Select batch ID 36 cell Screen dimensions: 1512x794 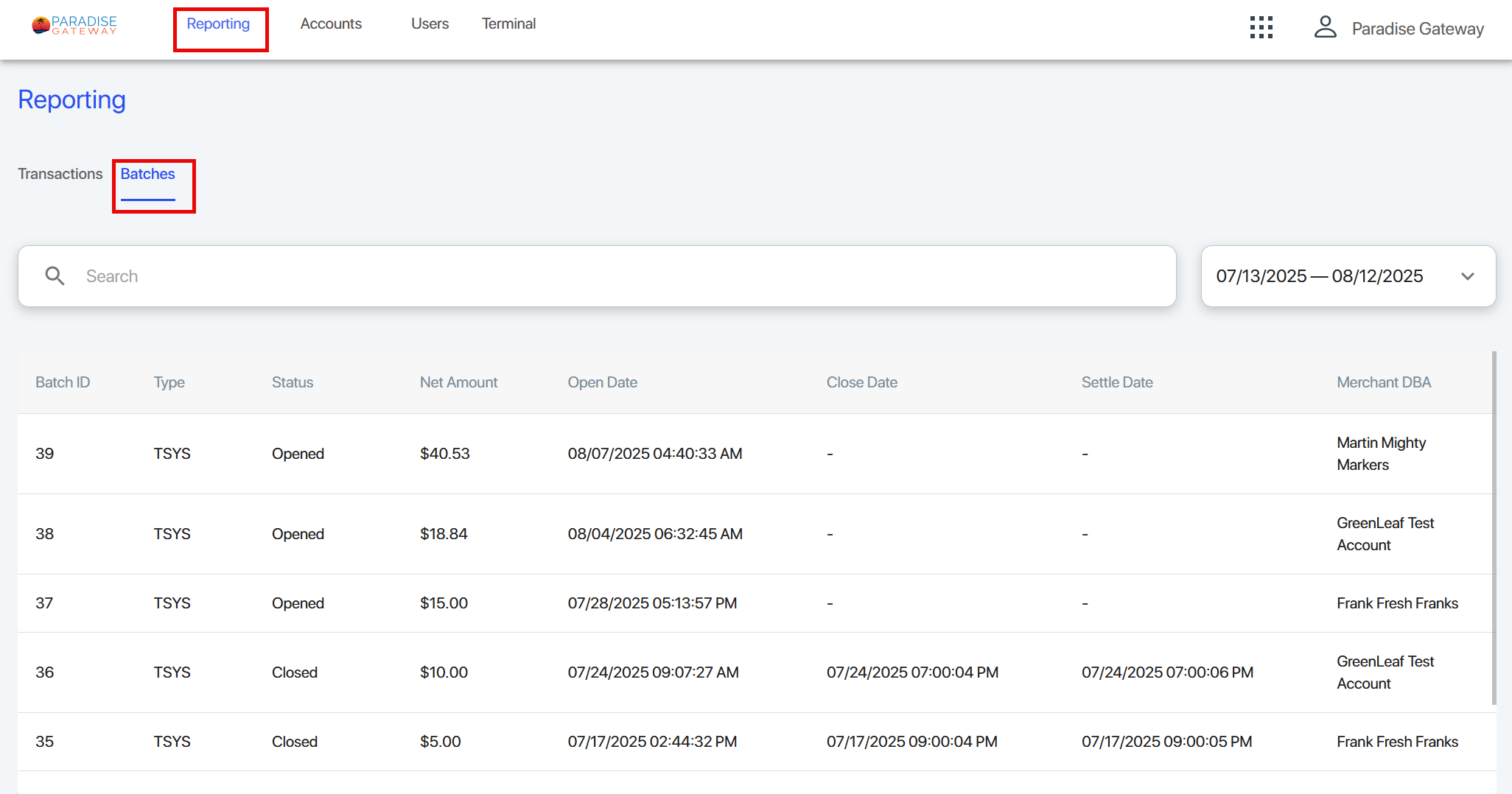pos(44,672)
